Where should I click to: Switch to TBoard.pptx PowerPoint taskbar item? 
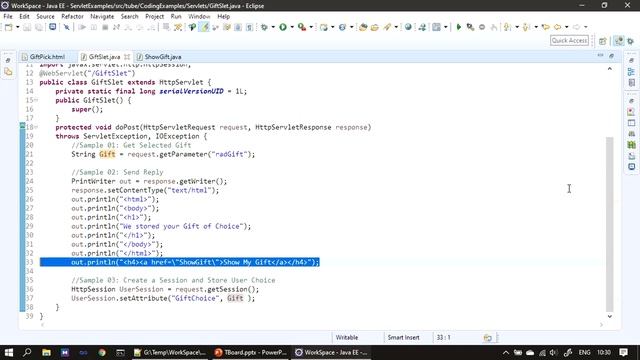coord(251,352)
